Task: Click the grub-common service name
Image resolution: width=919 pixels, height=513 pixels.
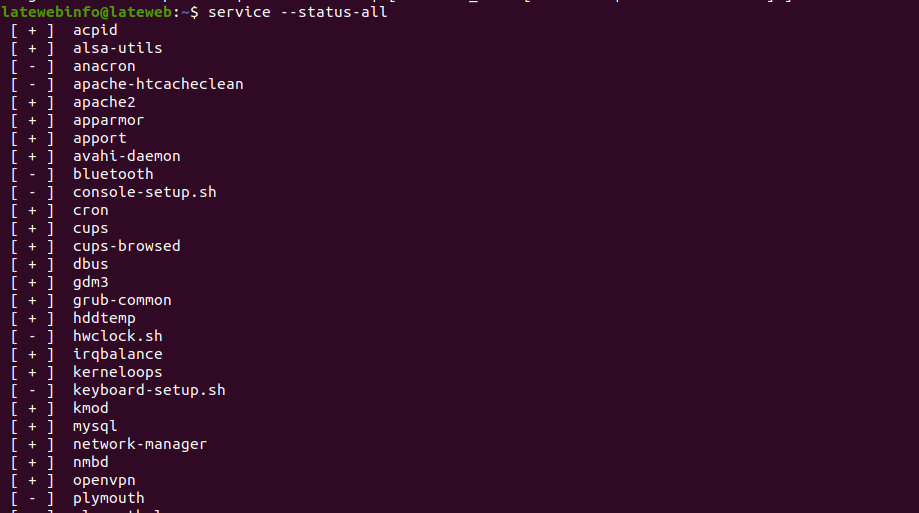Action: 122,300
